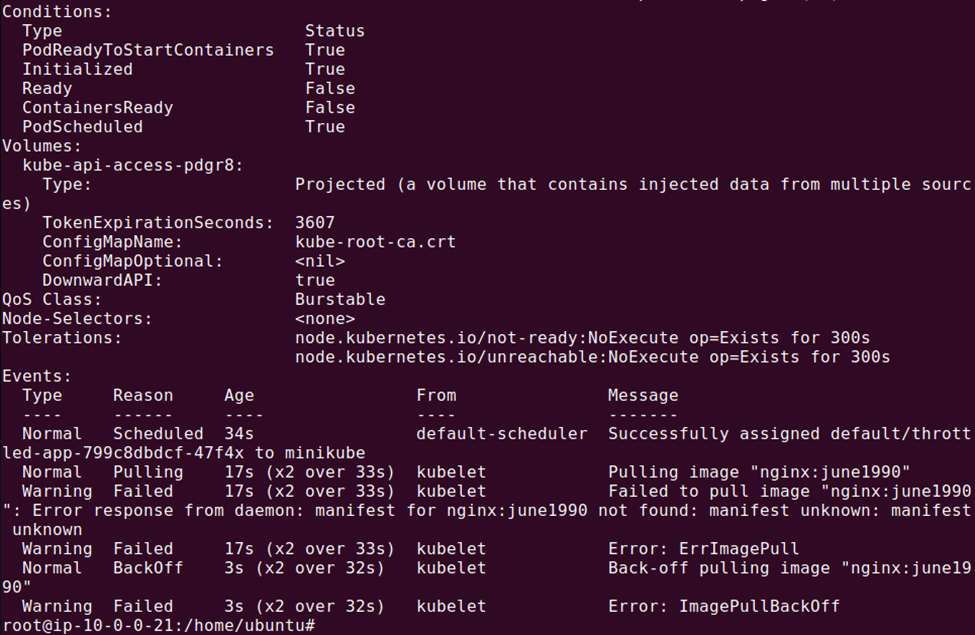Select the kube-api-access-pdgr8 volume name
This screenshot has width=975, height=635.
coord(132,165)
